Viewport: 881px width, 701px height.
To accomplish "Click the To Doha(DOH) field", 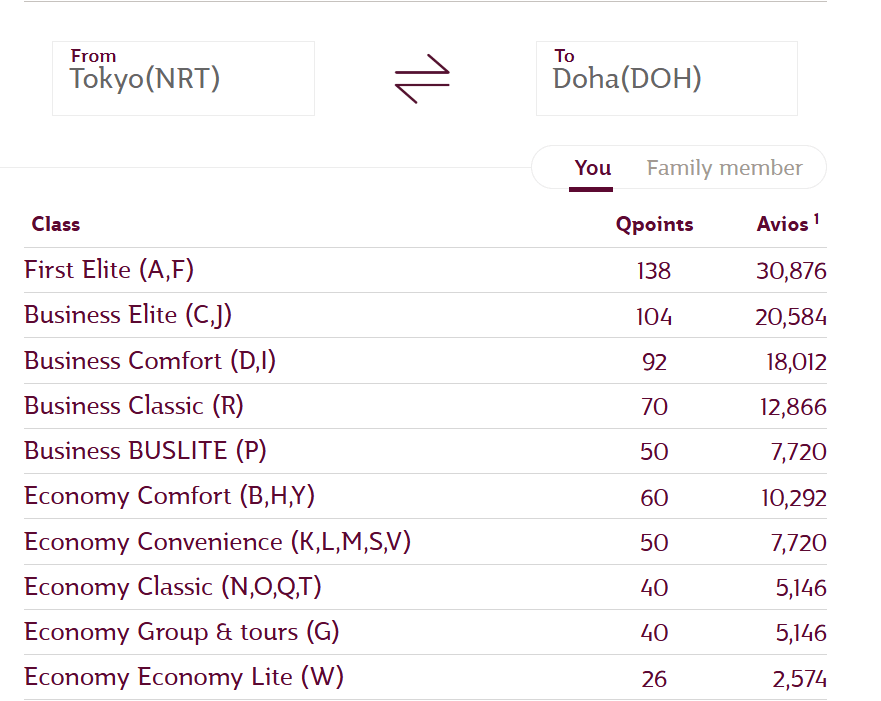I will [x=666, y=78].
